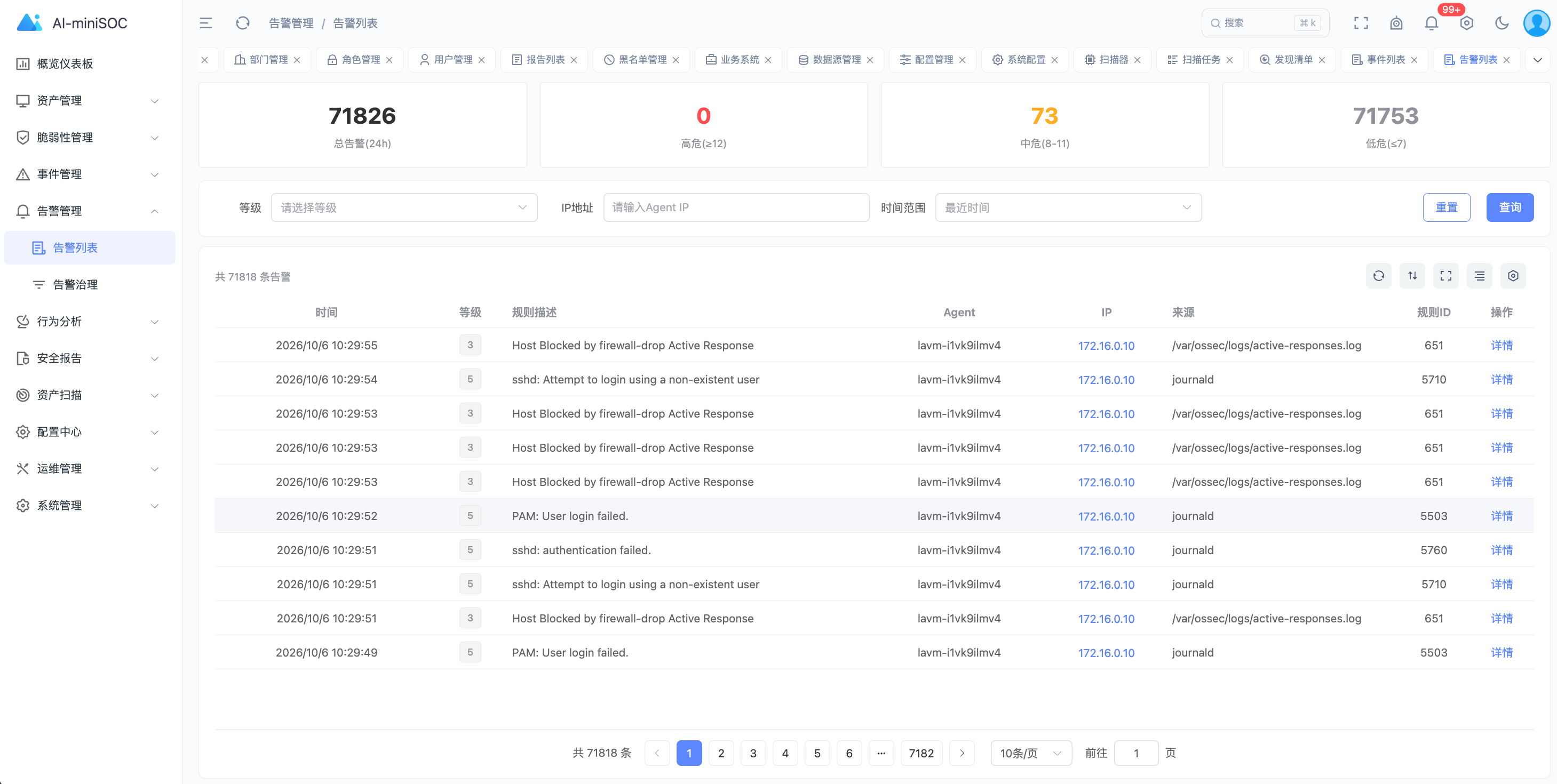Viewport: 1557px width, 784px height.
Task: Select 告警列表 in sidebar
Action: click(x=90, y=247)
